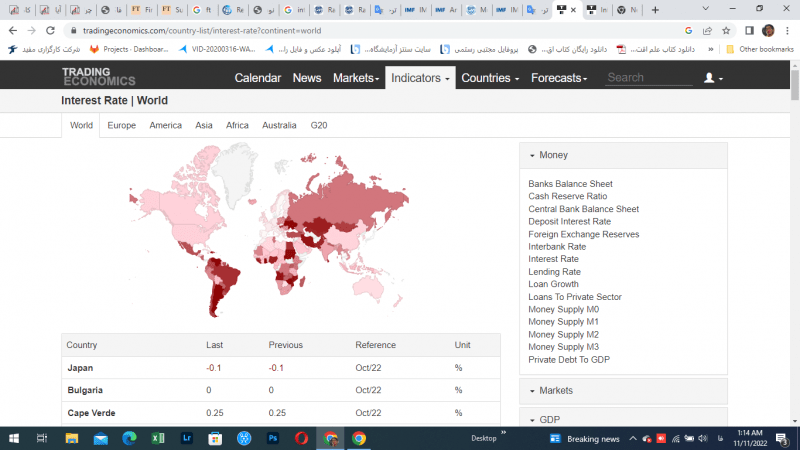800x450 pixels.
Task: Reload the page with refresh button
Action: 50,31
